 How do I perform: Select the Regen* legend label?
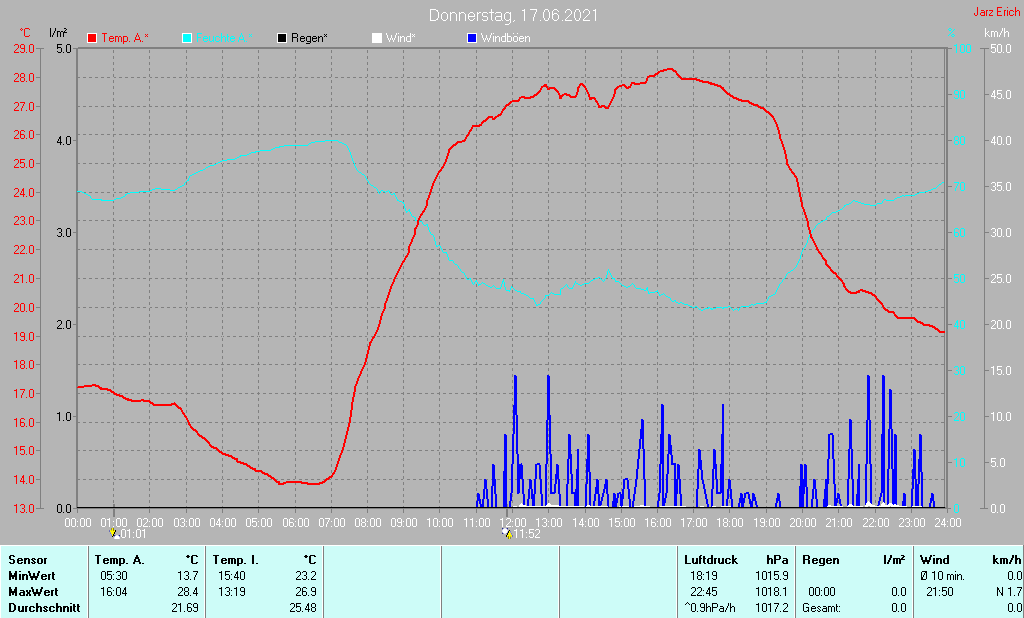[310, 38]
